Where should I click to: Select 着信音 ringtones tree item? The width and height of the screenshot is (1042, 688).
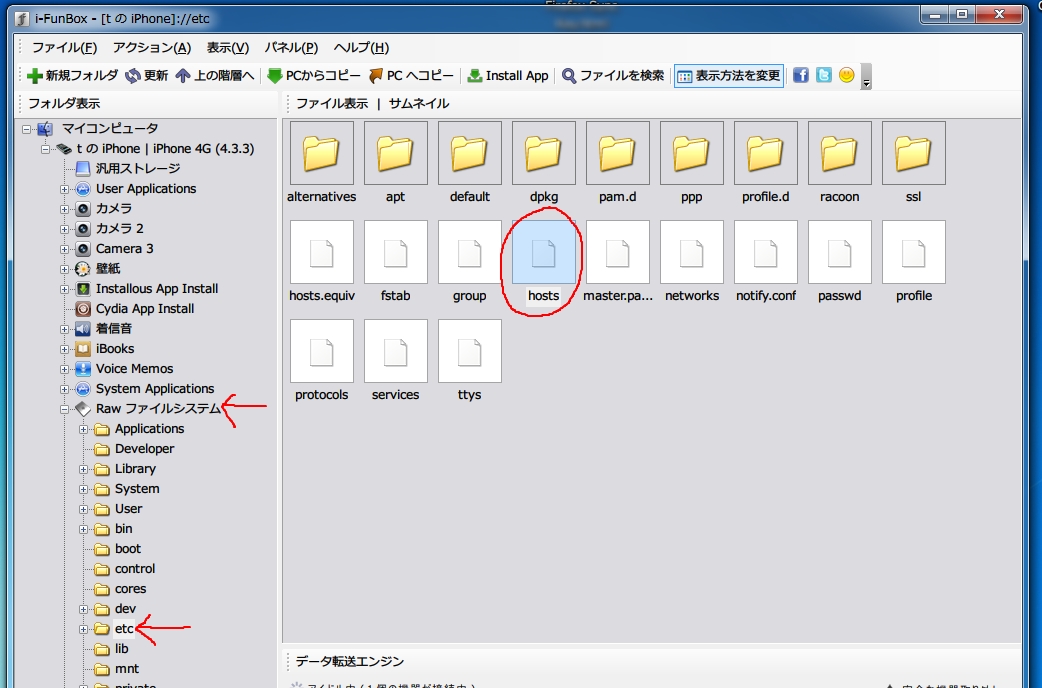pyautogui.click(x=114, y=328)
